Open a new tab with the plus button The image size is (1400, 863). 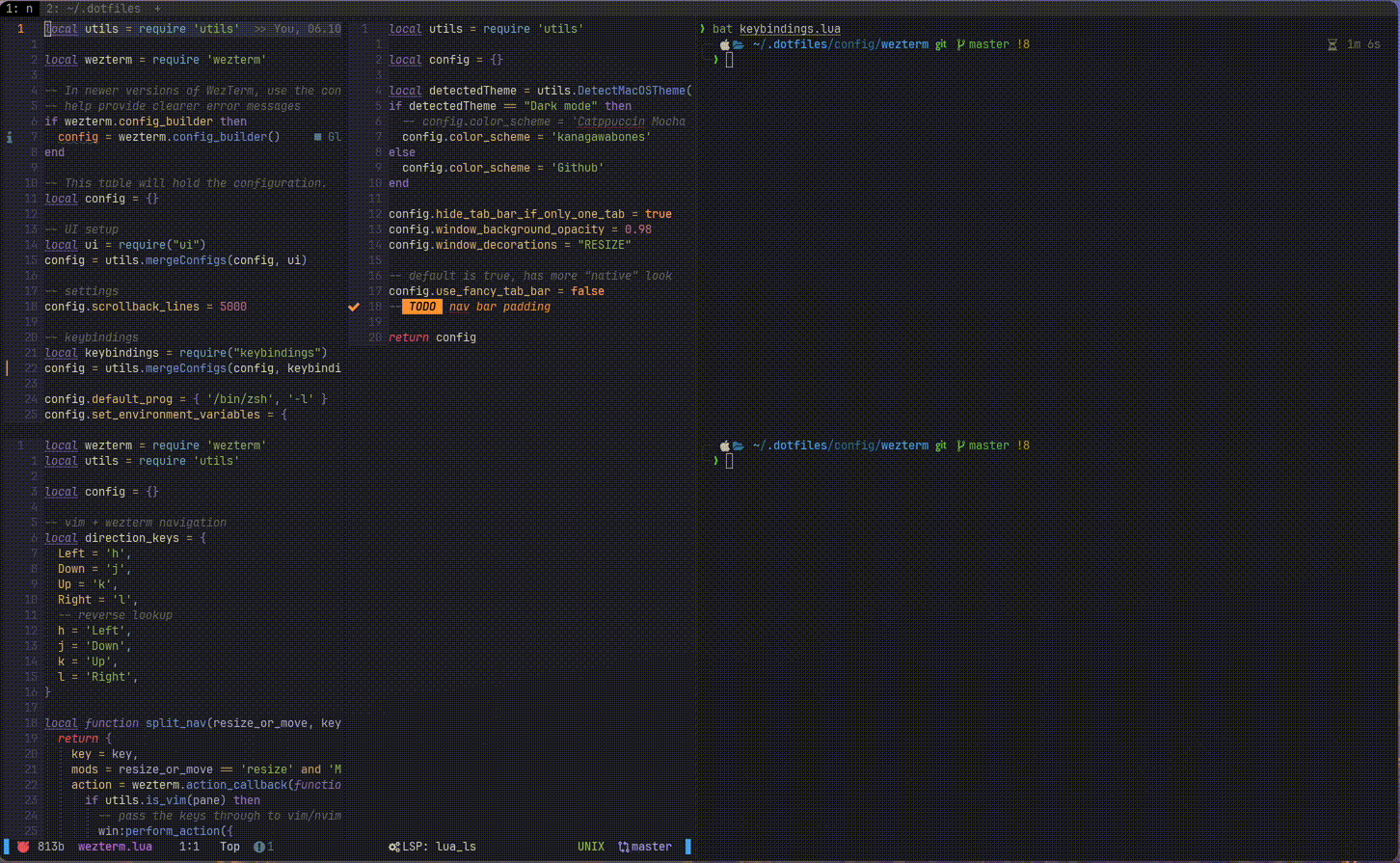point(158,9)
